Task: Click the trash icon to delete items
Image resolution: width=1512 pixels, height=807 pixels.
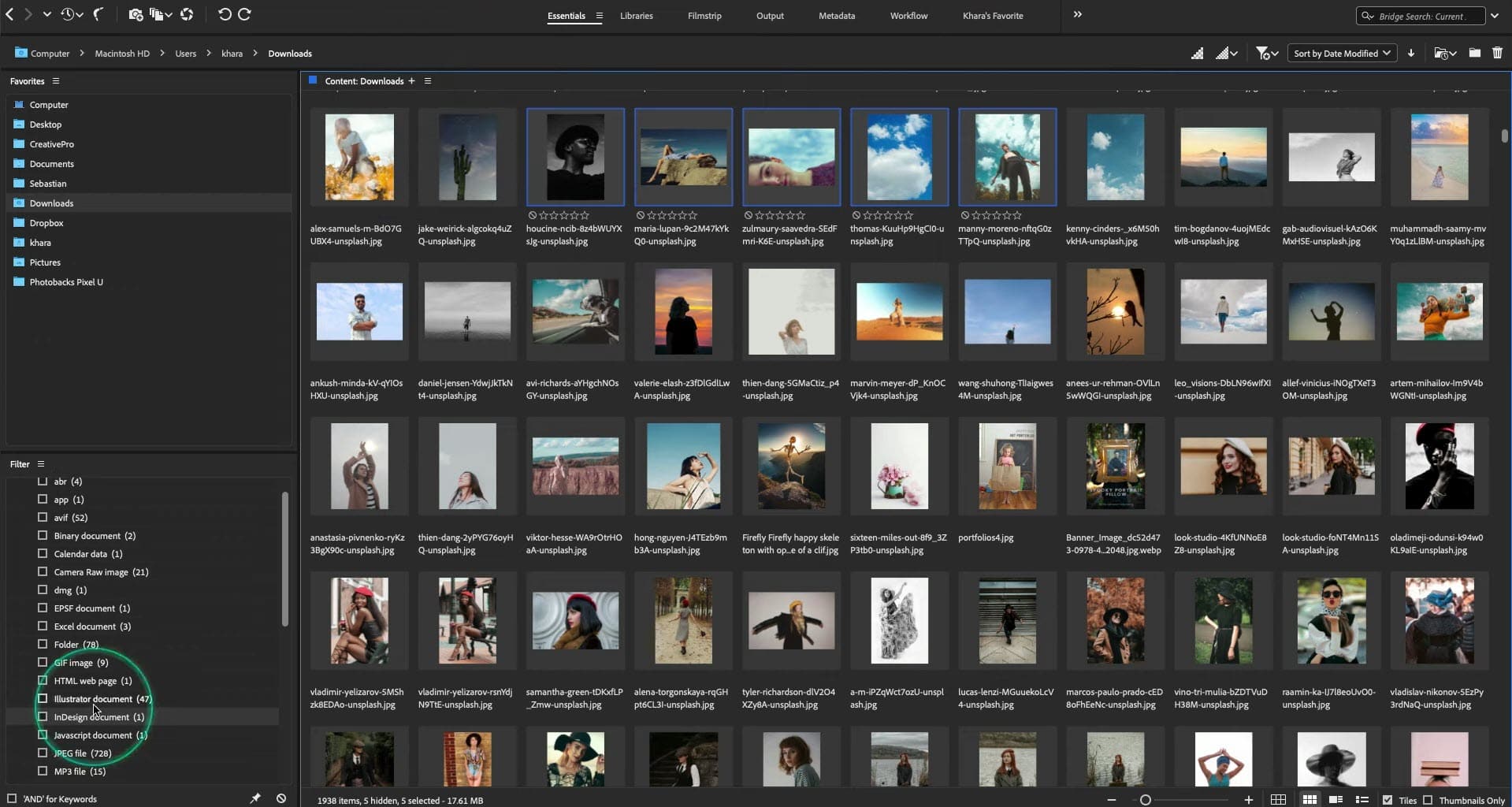Action: 1497,53
